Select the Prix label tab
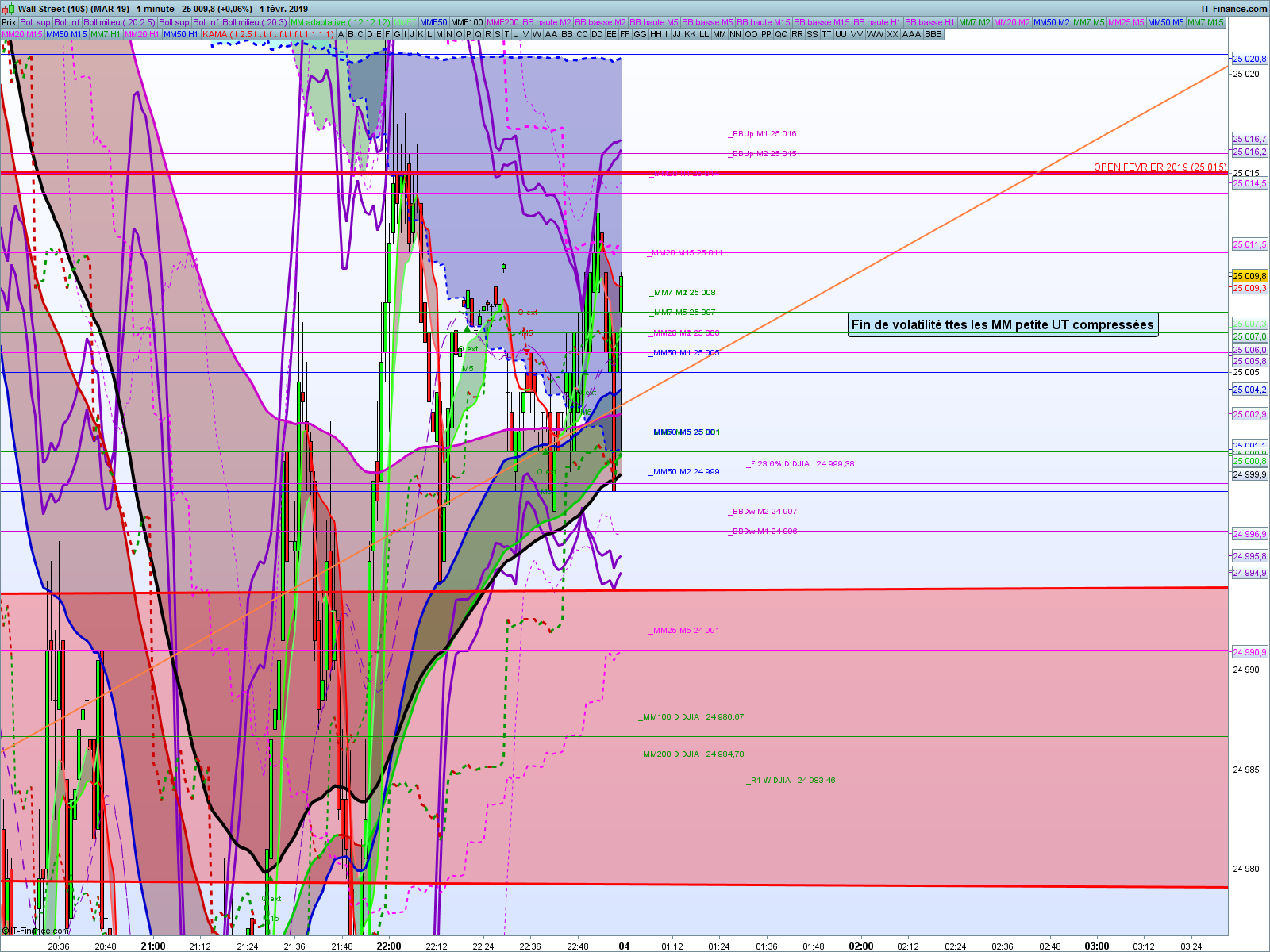This screenshot has width=1270, height=952. pos(9,22)
